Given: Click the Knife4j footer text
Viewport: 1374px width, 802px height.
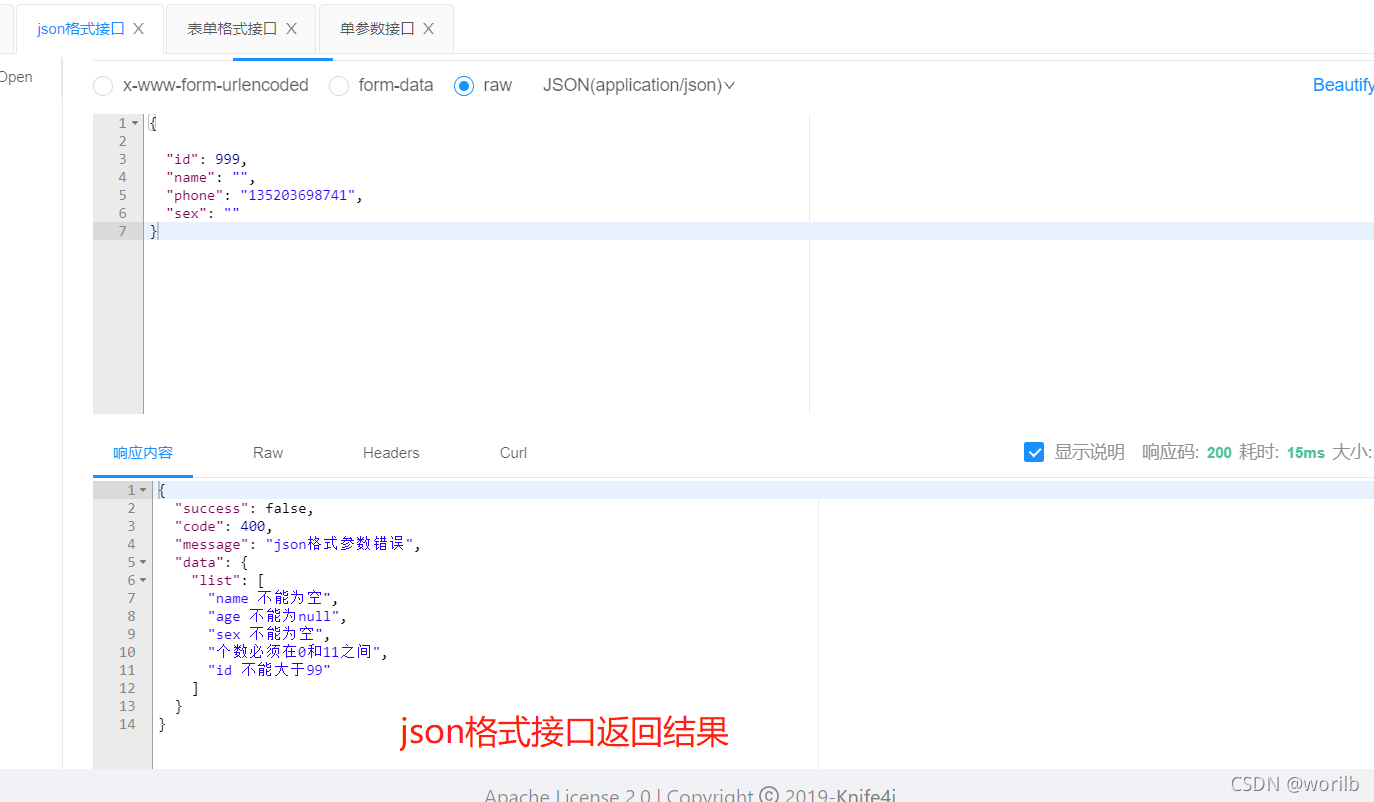Looking at the screenshot, I should click(x=866, y=794).
